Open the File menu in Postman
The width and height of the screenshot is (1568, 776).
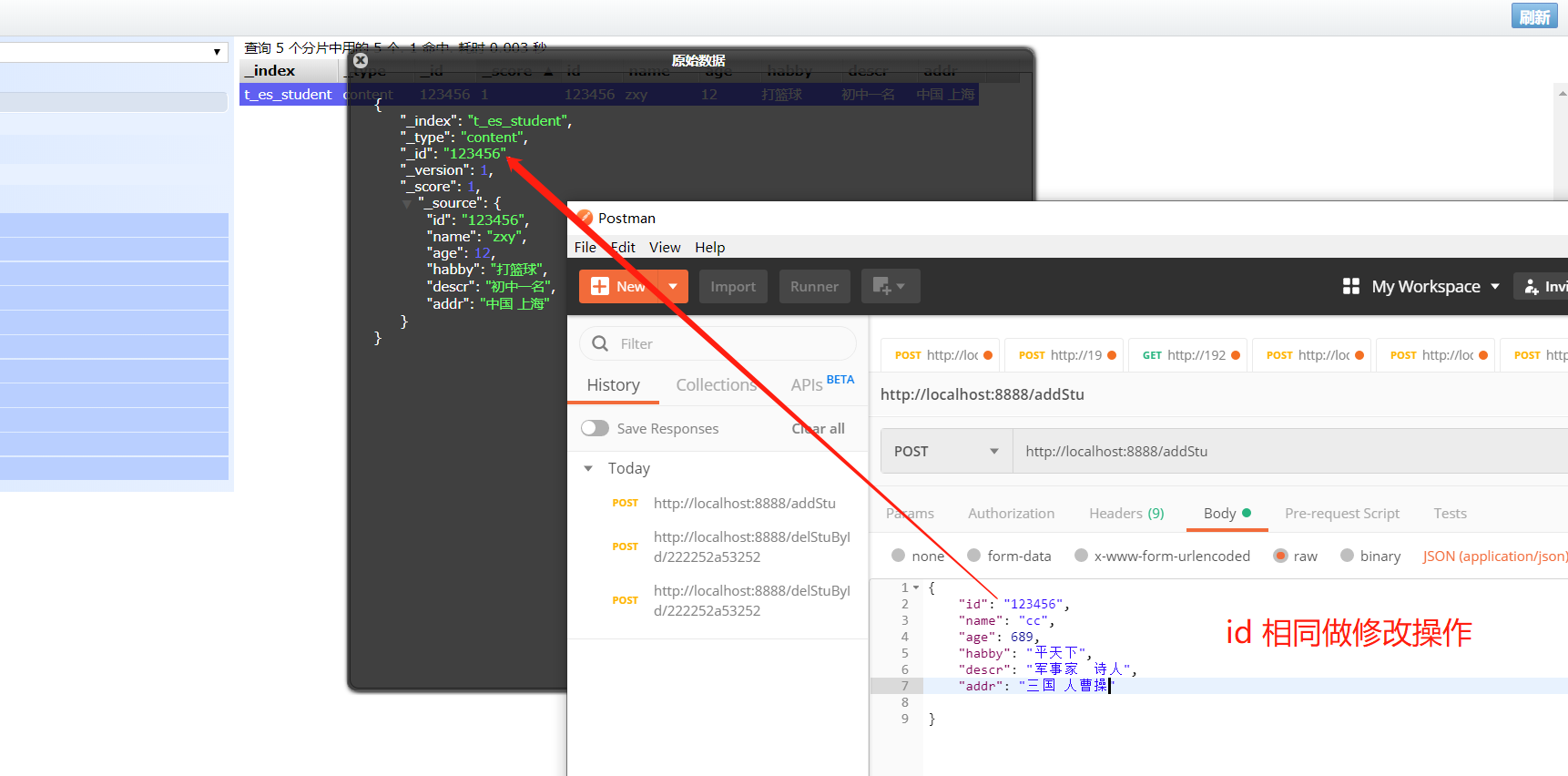pos(585,248)
